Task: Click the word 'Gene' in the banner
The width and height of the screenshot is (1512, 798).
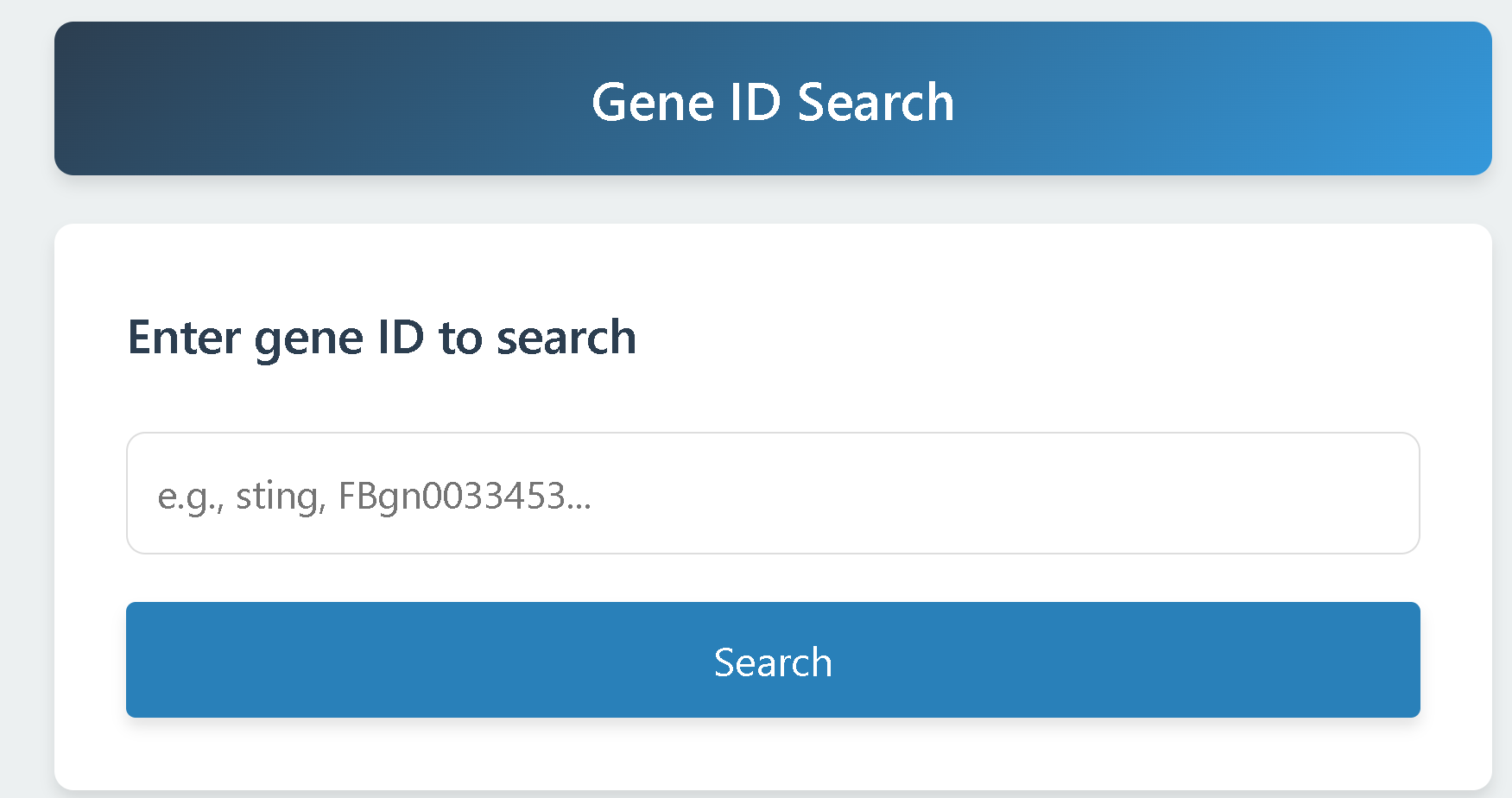Action: (653, 103)
